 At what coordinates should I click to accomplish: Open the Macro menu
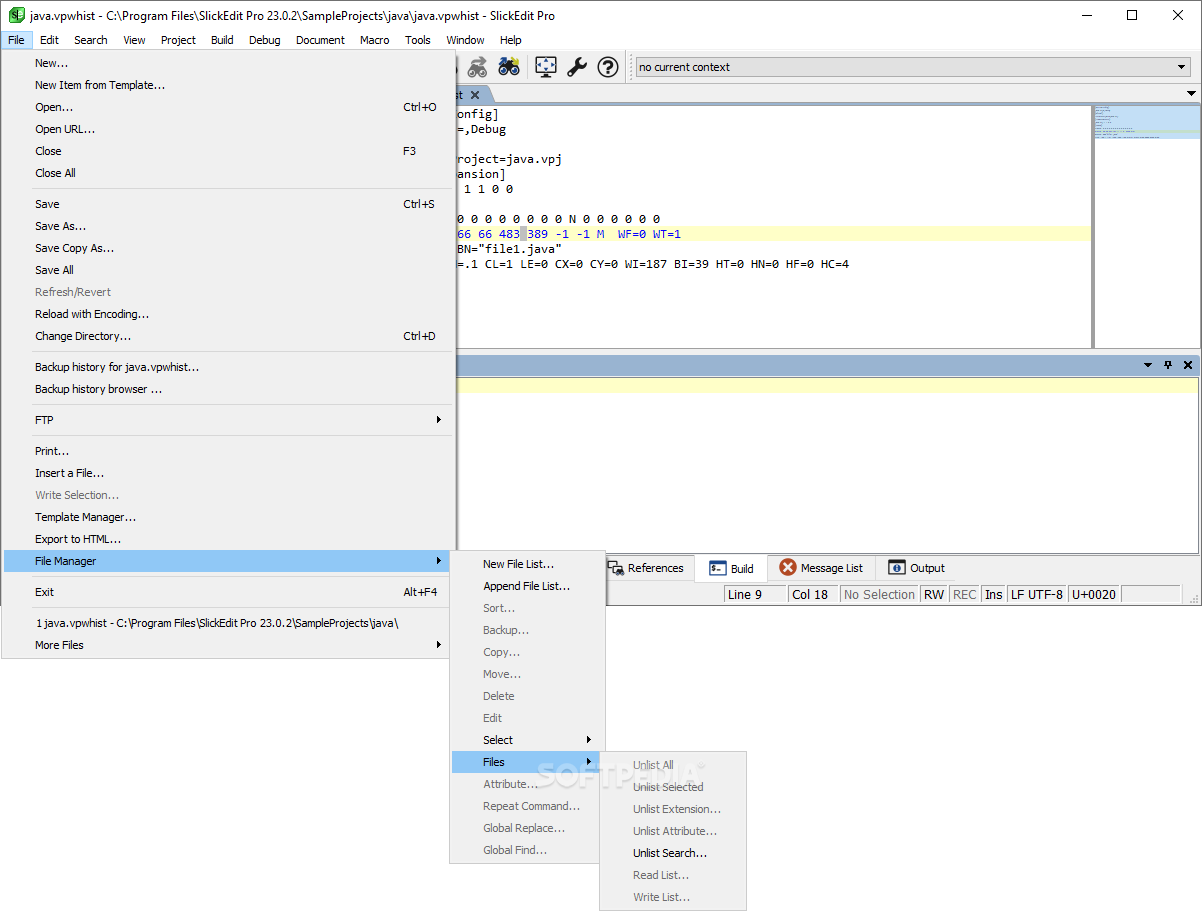pyautogui.click(x=375, y=40)
